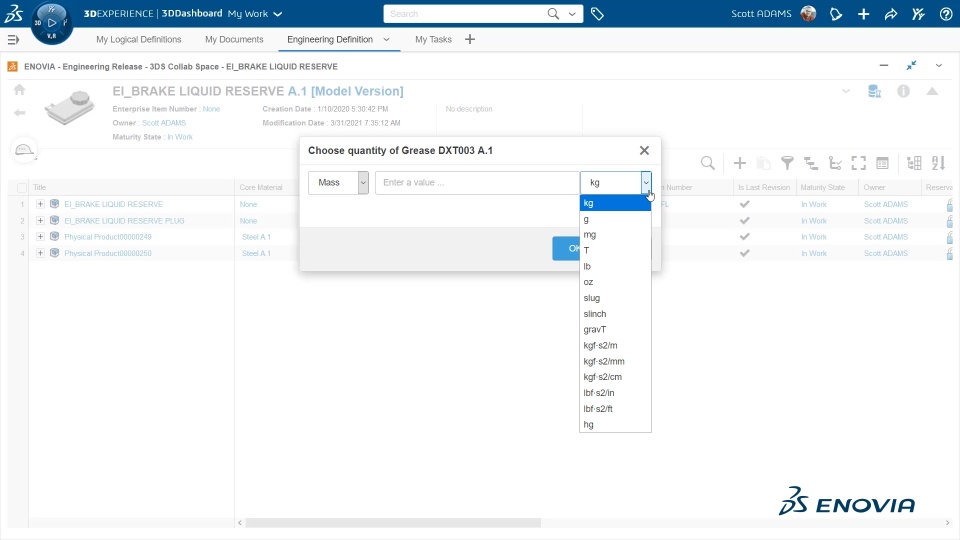The height and width of the screenshot is (540, 960).
Task: Click the column customization icon
Action: pos(914,163)
